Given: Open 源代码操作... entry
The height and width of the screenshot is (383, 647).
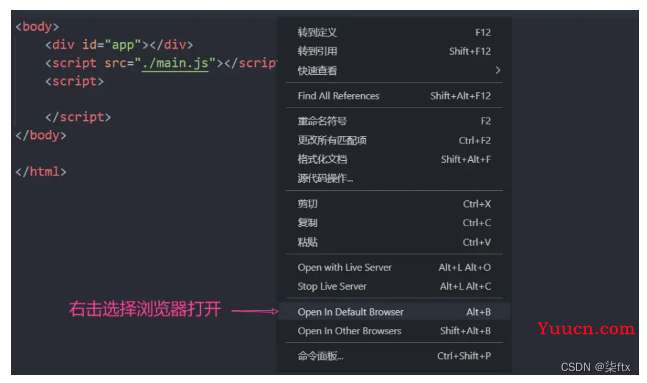Looking at the screenshot, I should [394, 178].
